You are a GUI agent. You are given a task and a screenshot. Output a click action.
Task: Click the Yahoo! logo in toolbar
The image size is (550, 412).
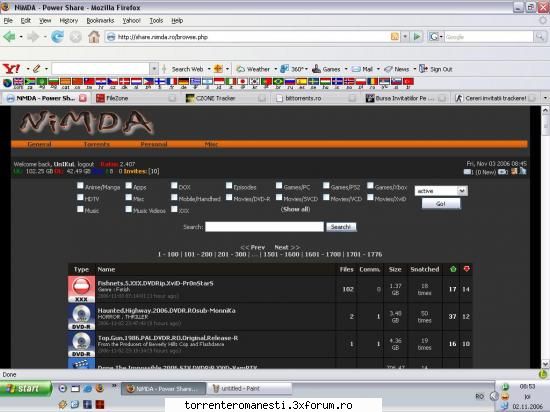tap(11, 69)
